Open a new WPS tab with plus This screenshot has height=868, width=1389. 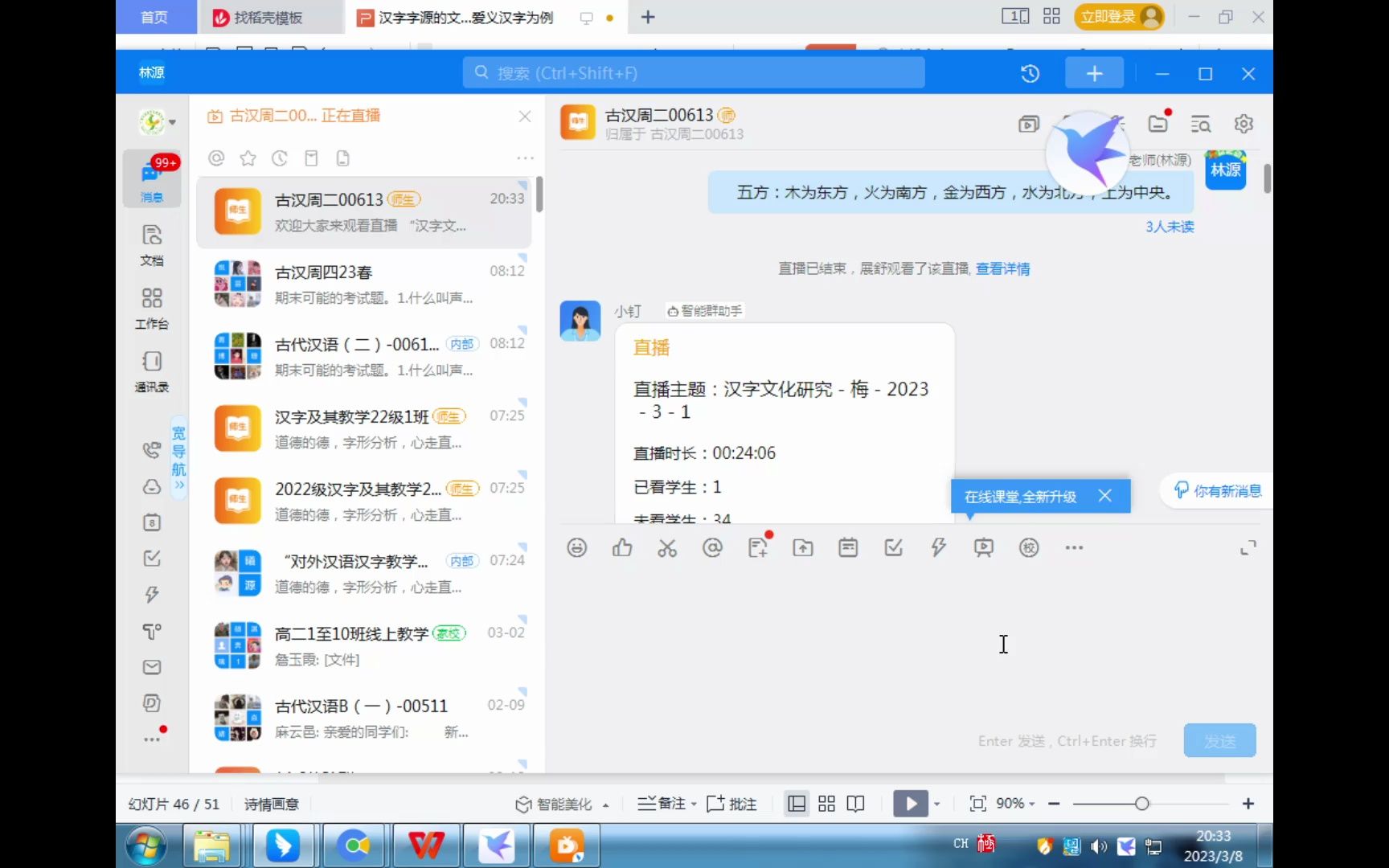[x=648, y=17]
